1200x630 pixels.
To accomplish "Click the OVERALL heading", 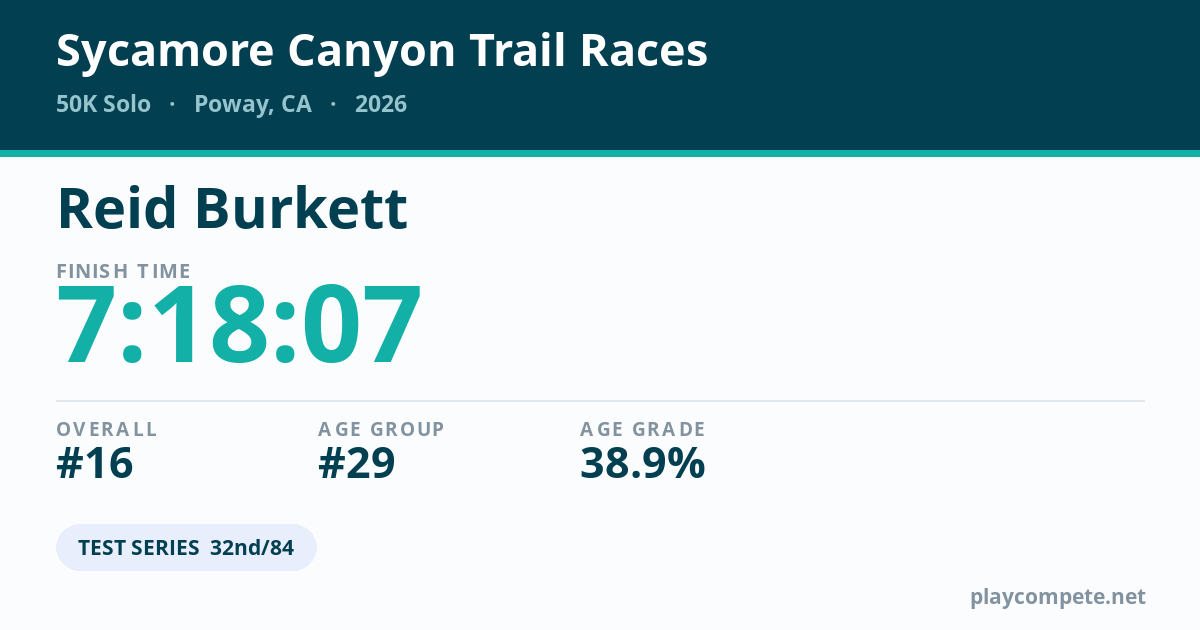I will [x=107, y=429].
